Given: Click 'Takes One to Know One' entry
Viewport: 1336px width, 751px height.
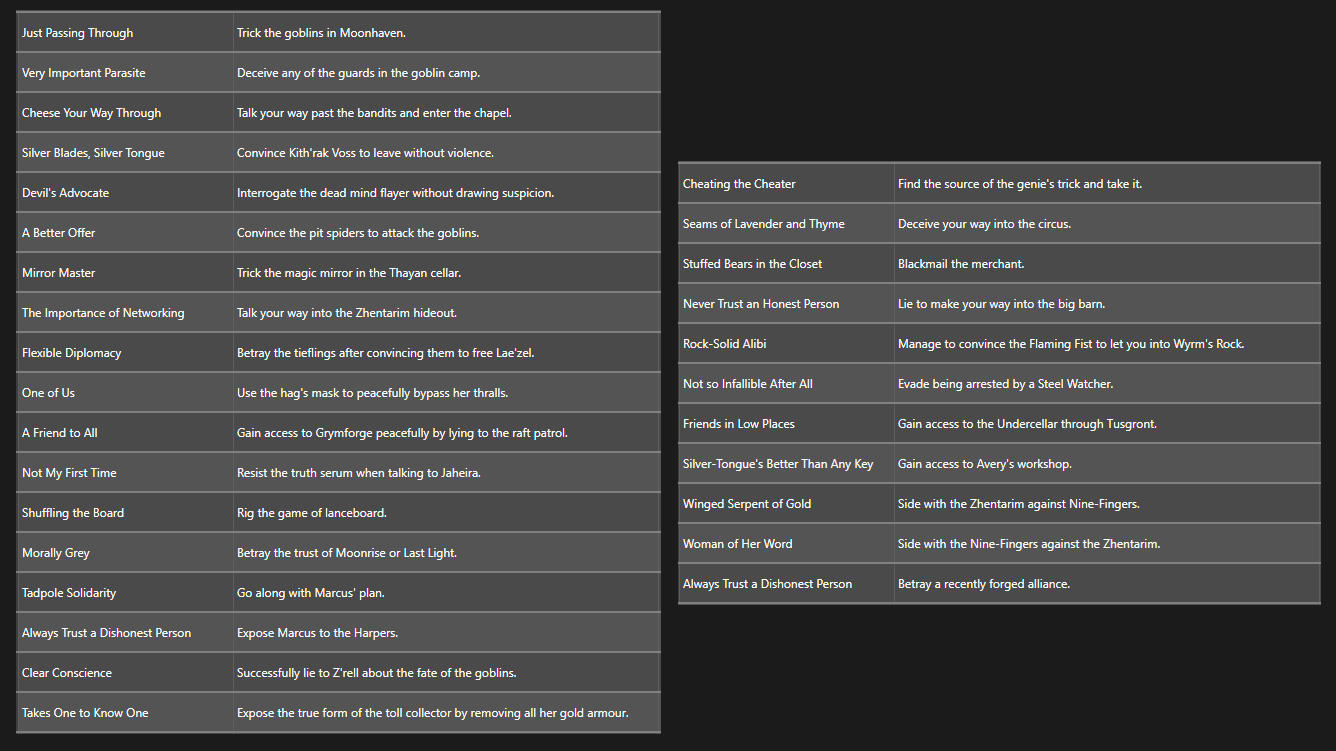Looking at the screenshot, I should pyautogui.click(x=85, y=713).
